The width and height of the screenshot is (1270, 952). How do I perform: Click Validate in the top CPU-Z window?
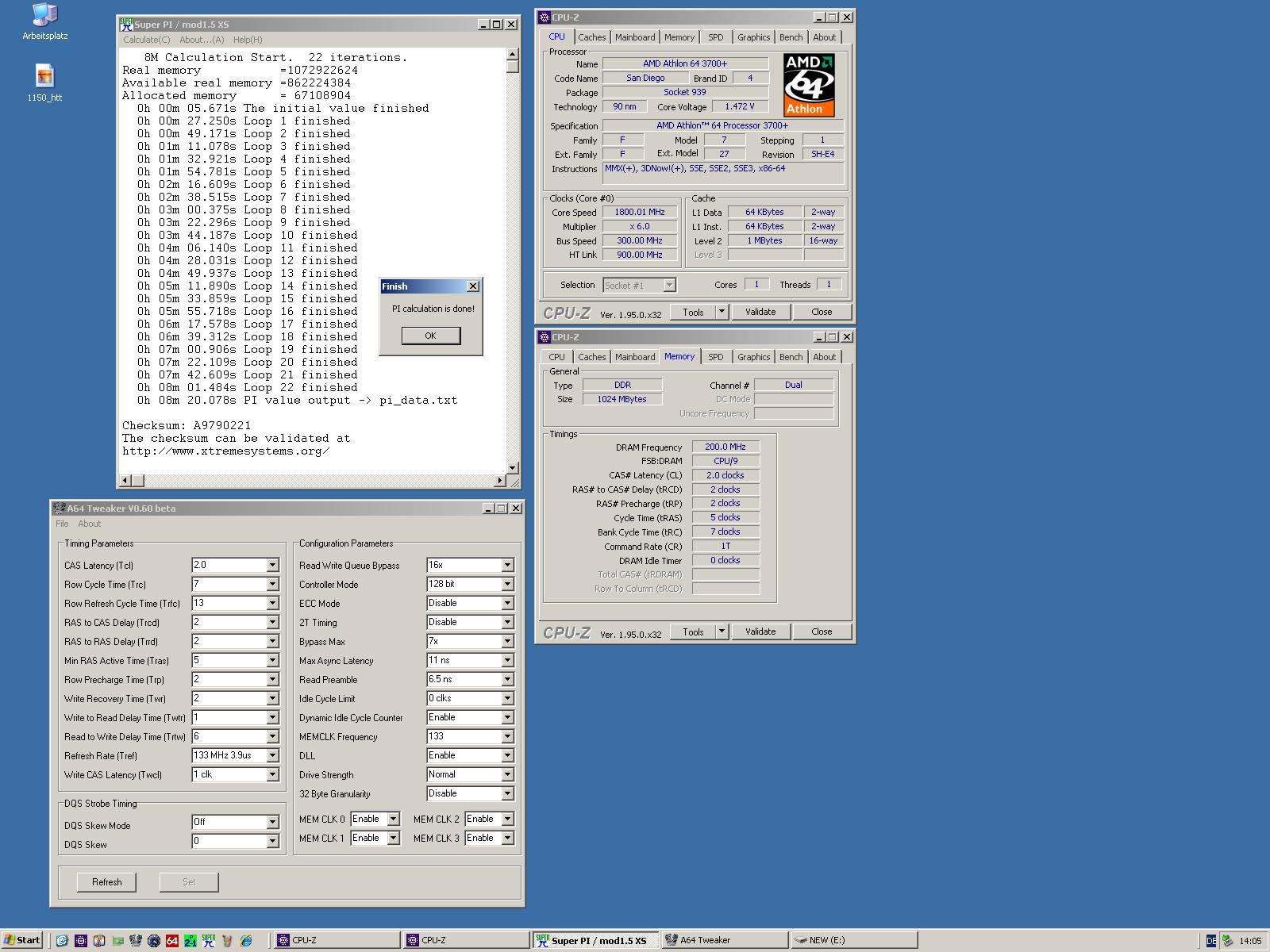point(760,312)
